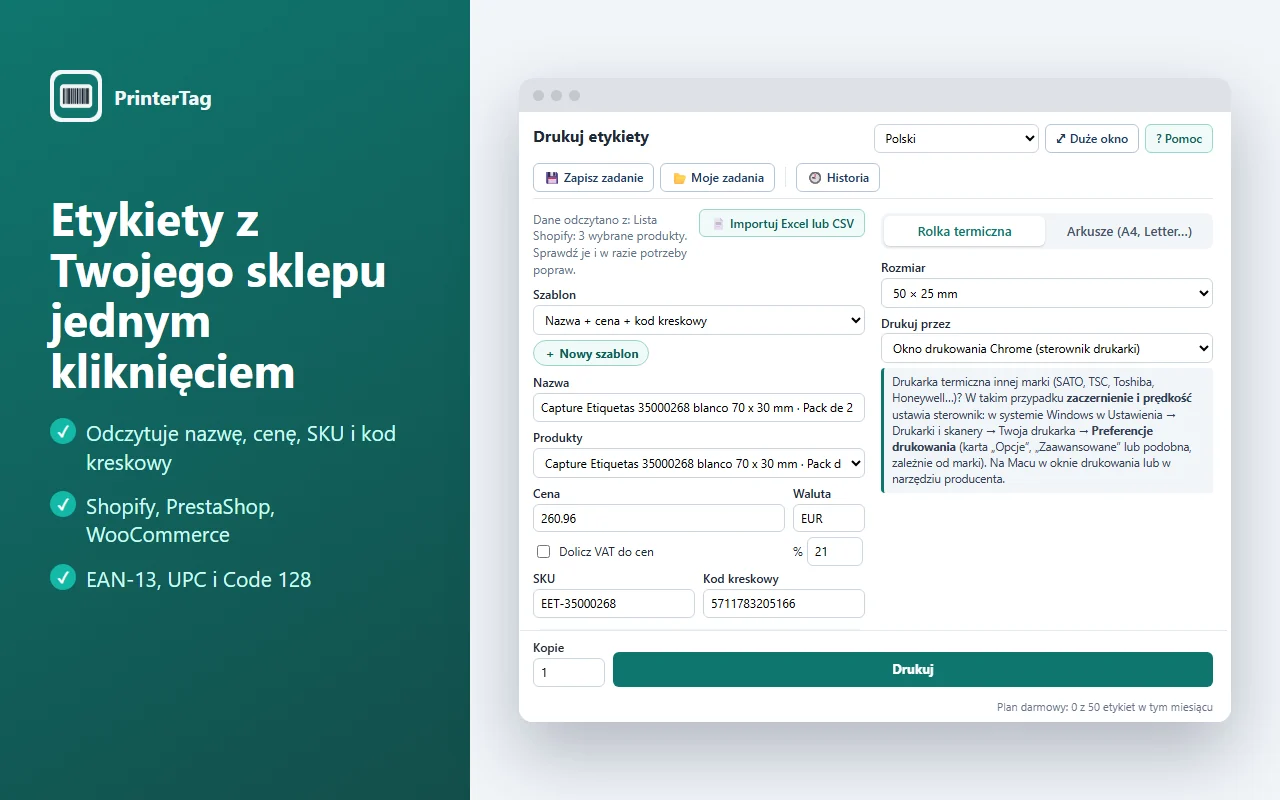
Task: Click the Plan darmowy usage text
Action: click(1105, 707)
